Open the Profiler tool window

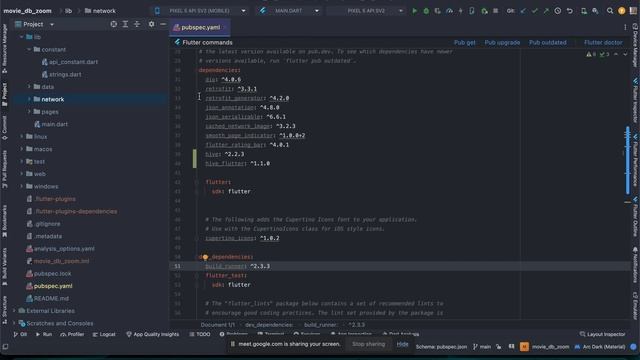(72, 334)
